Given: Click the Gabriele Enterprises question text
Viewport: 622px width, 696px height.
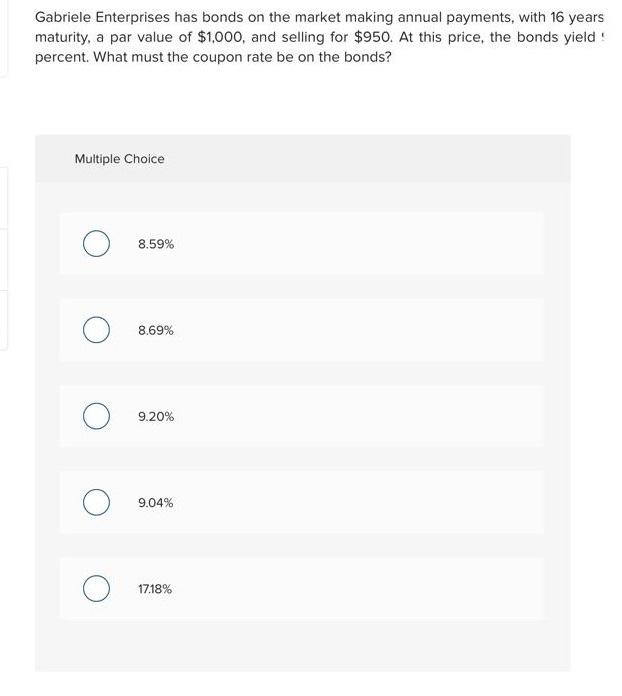Looking at the screenshot, I should tap(319, 37).
